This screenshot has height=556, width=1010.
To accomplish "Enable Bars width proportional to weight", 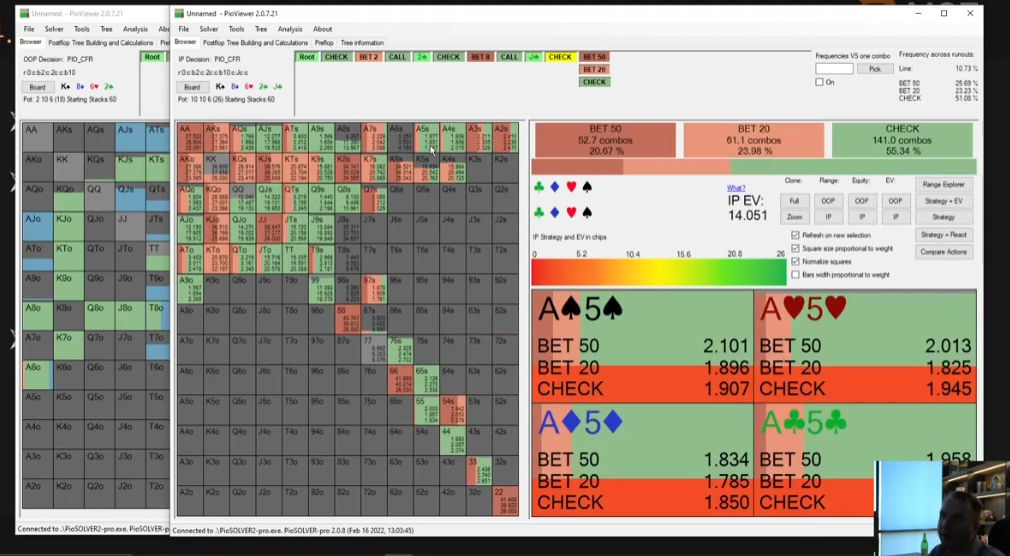I will 796,274.
